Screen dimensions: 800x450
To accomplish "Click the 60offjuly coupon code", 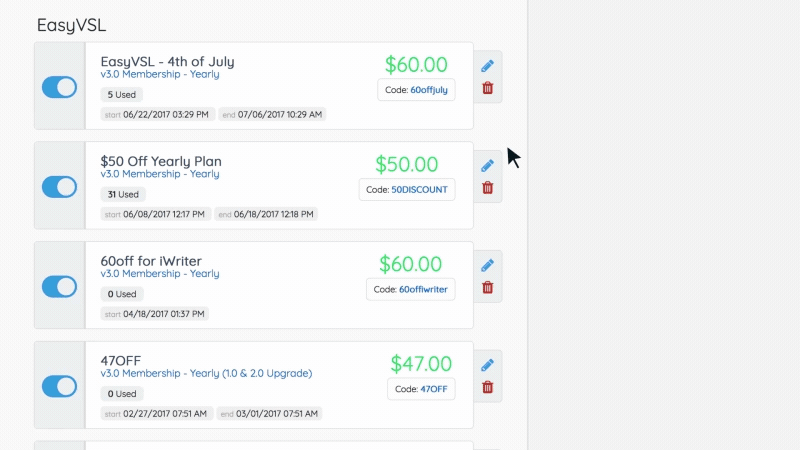I will (429, 90).
